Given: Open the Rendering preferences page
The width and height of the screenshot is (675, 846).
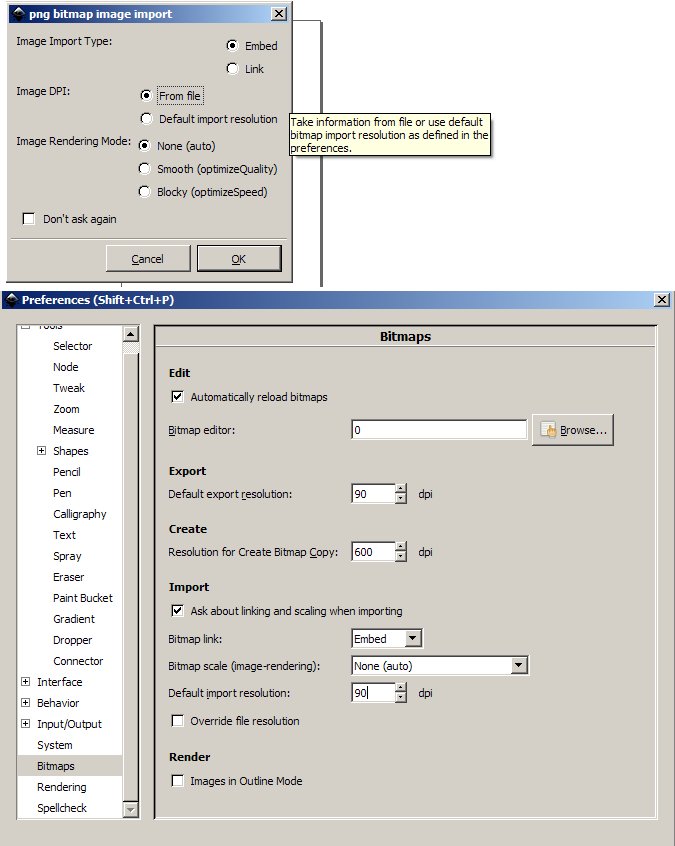Looking at the screenshot, I should pos(62,787).
